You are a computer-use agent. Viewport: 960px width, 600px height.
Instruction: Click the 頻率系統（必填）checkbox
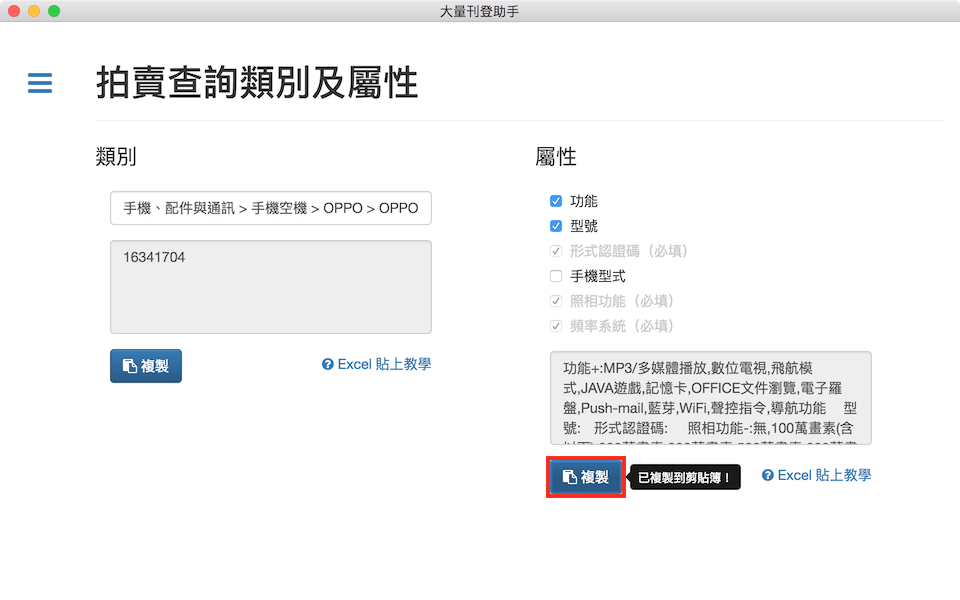pos(556,326)
